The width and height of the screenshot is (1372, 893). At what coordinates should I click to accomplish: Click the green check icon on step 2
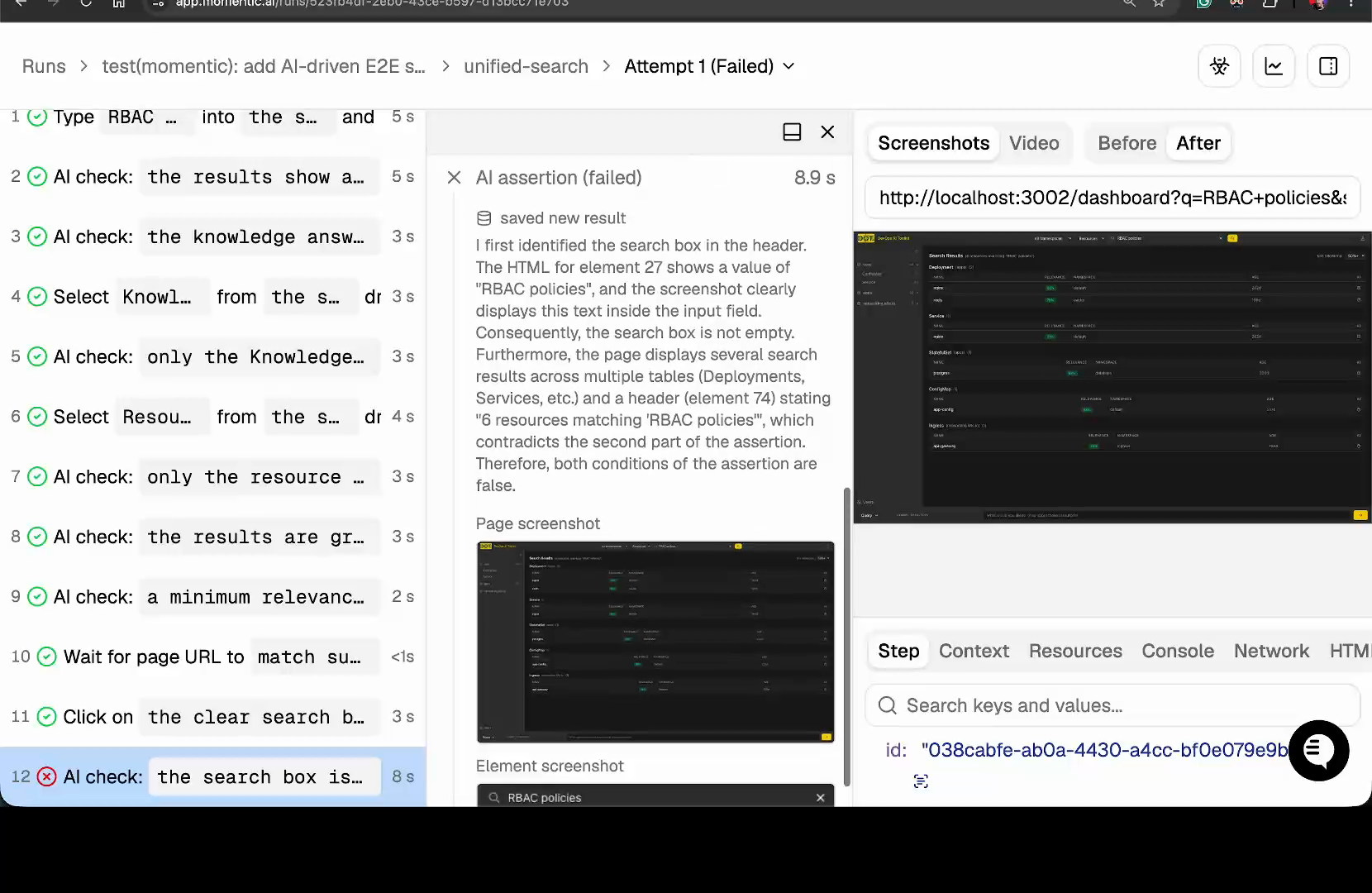[x=37, y=177]
